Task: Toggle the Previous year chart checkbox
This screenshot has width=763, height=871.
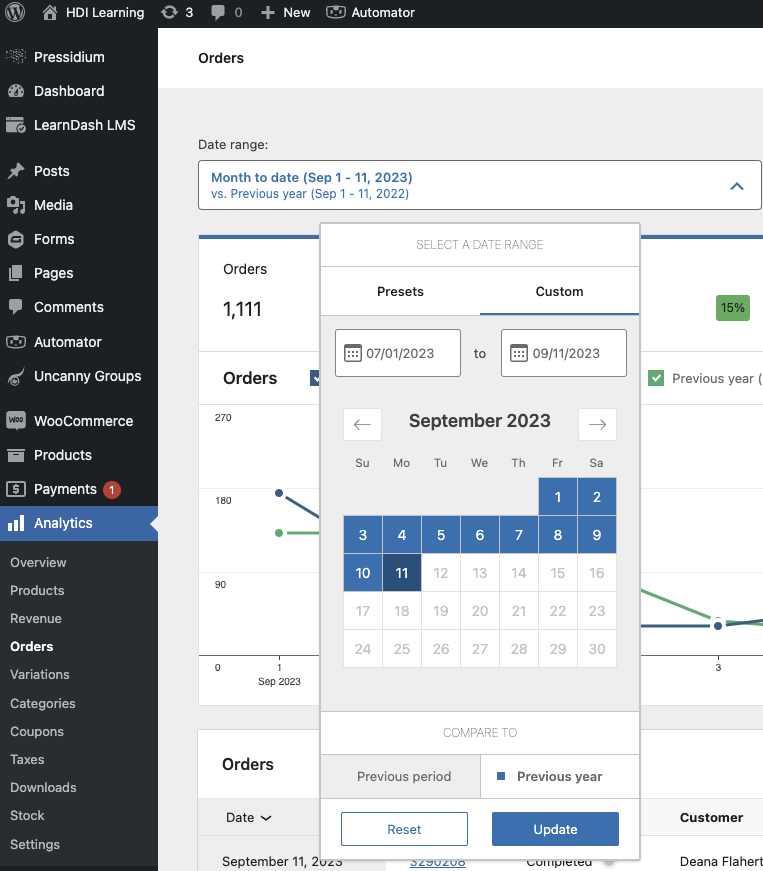Action: [x=656, y=378]
